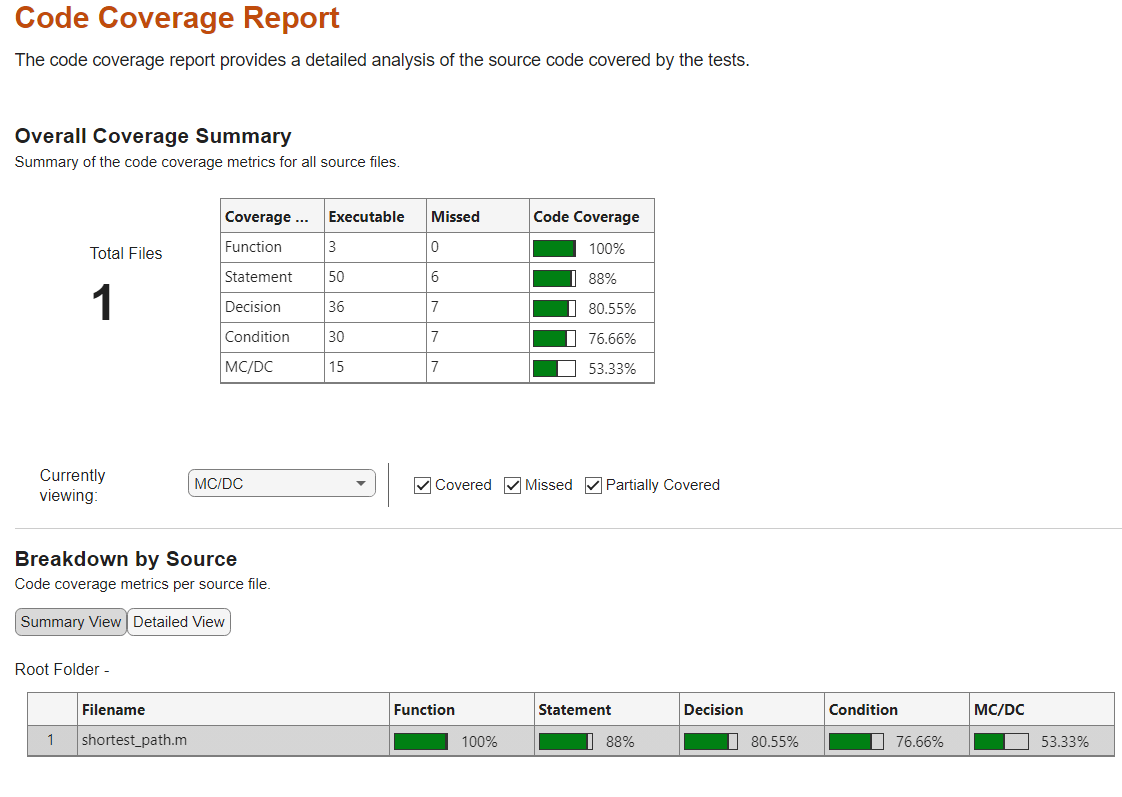The image size is (1122, 797).
Task: Click the Function 100% coverage bar in summary
Action: tap(554, 249)
